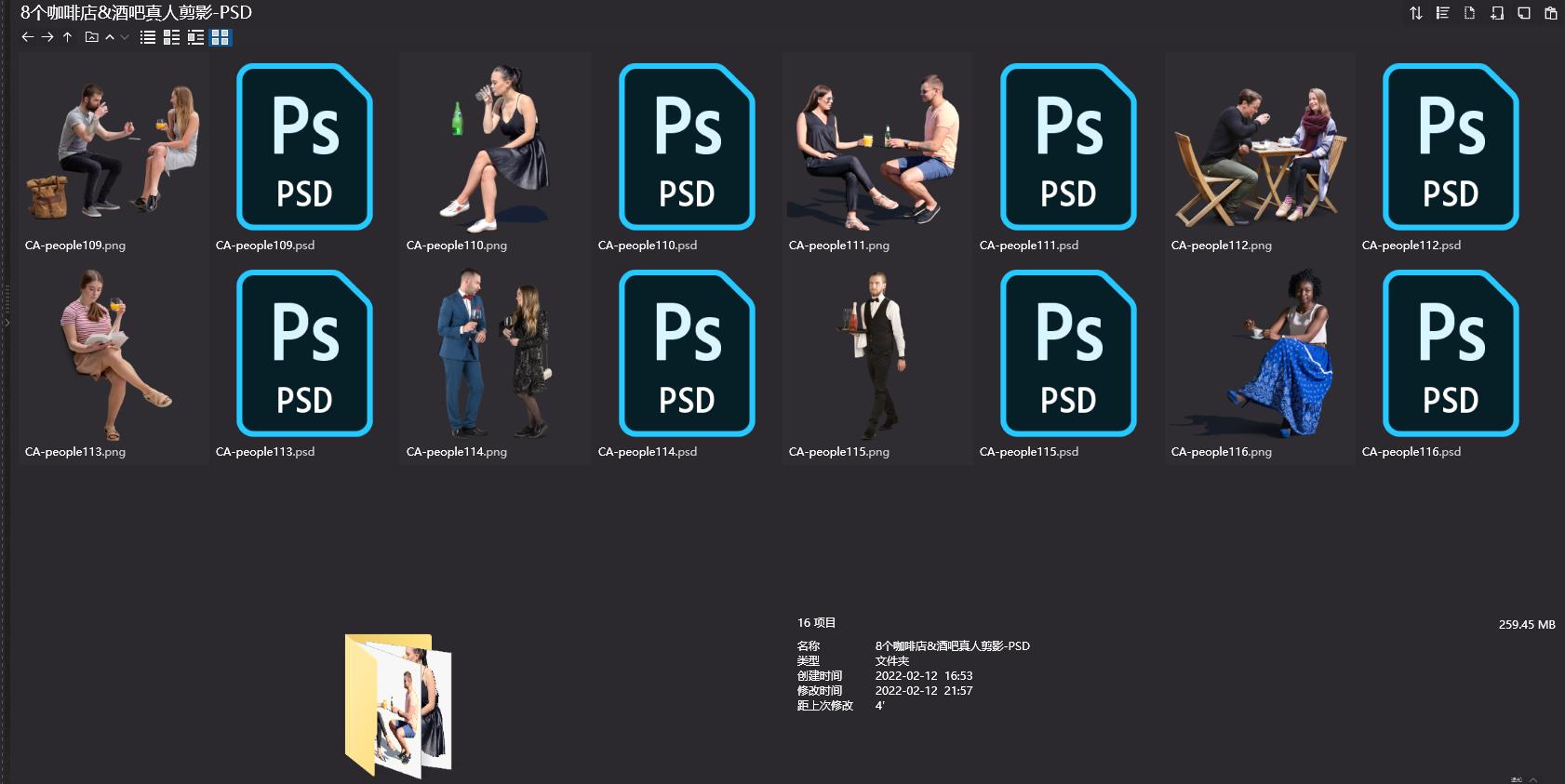The image size is (1565, 784).
Task: Click the collapse chevron at bottom right
Action: (1533, 779)
